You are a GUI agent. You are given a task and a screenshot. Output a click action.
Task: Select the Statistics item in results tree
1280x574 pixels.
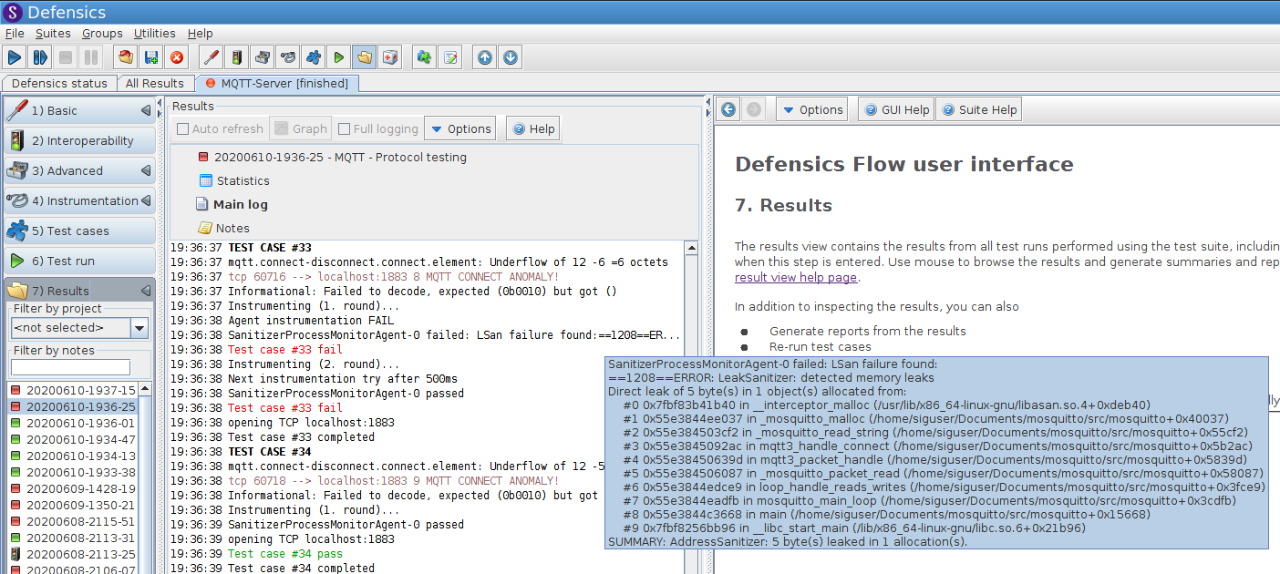tap(243, 181)
